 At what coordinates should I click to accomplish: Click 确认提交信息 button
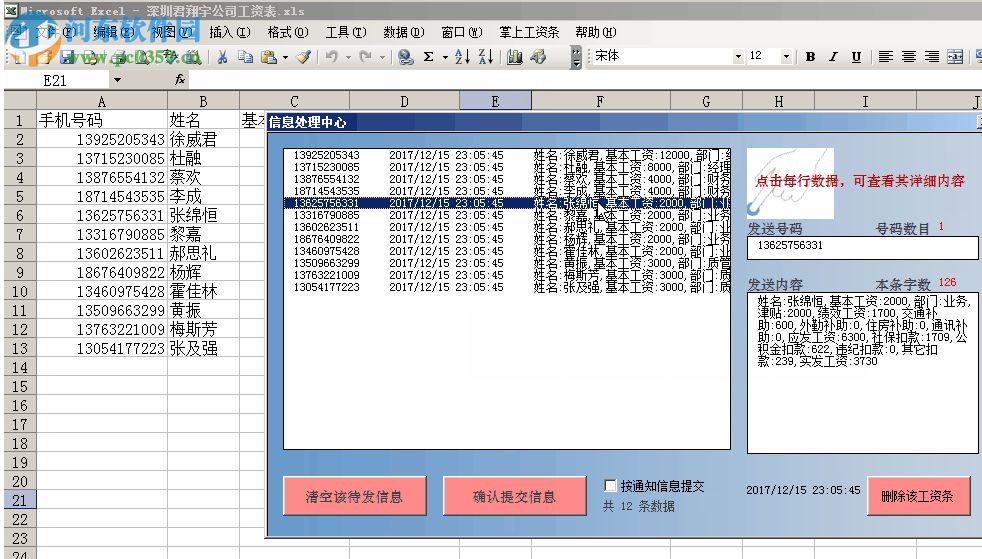point(514,496)
